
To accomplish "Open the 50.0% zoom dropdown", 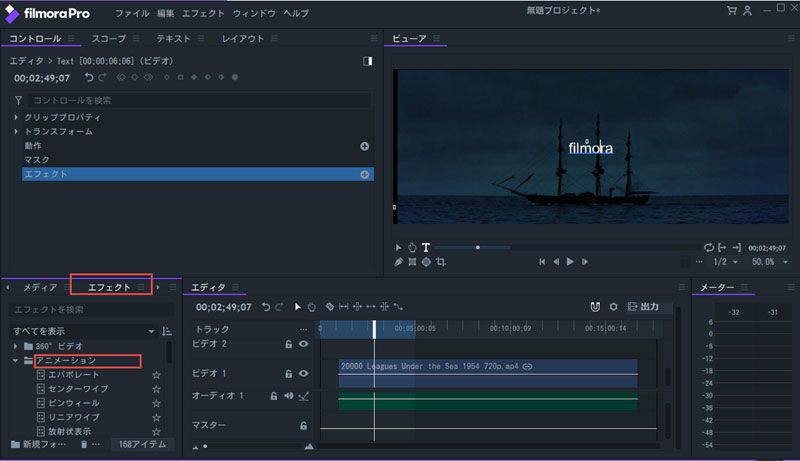I will click(770, 262).
